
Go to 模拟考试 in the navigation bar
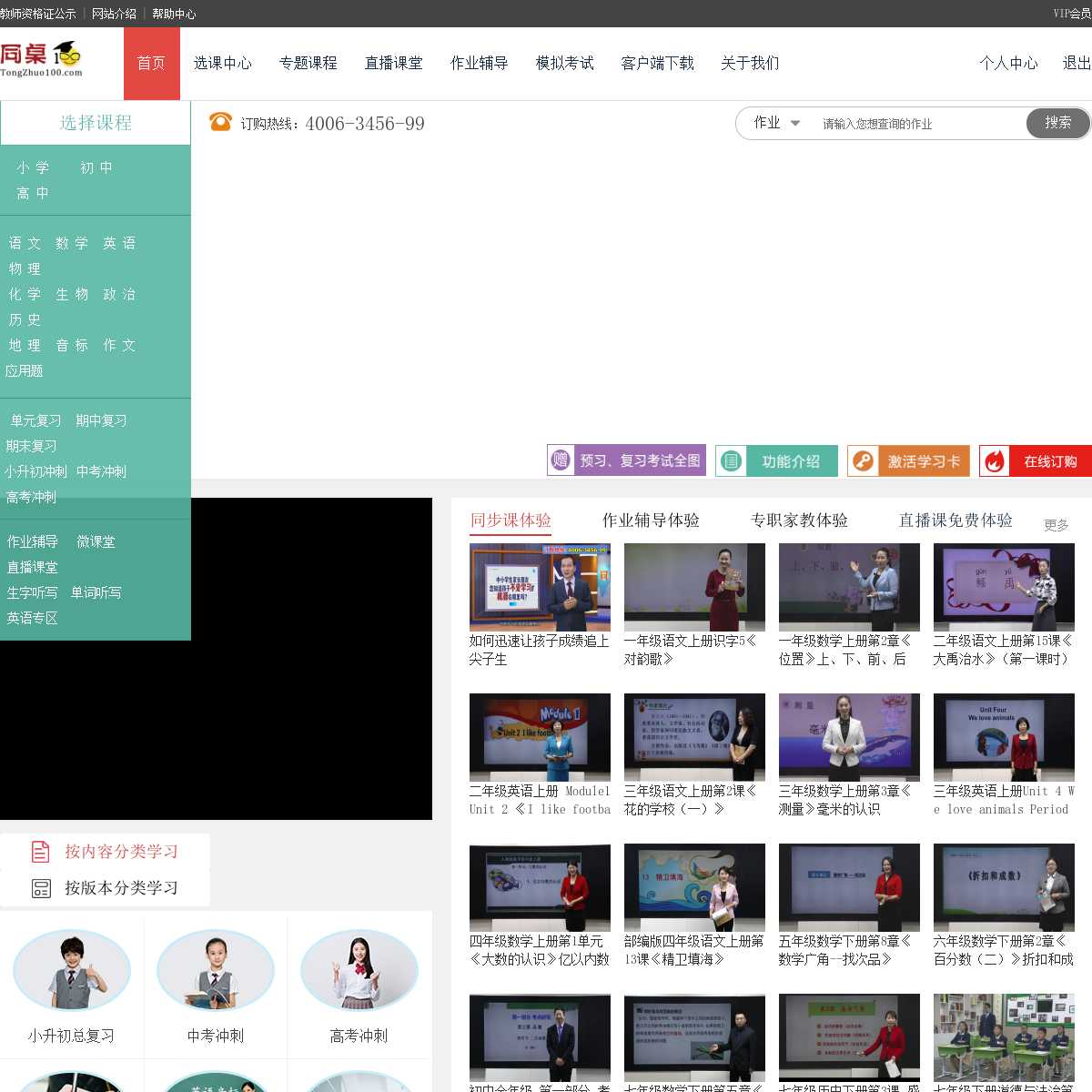point(564,63)
